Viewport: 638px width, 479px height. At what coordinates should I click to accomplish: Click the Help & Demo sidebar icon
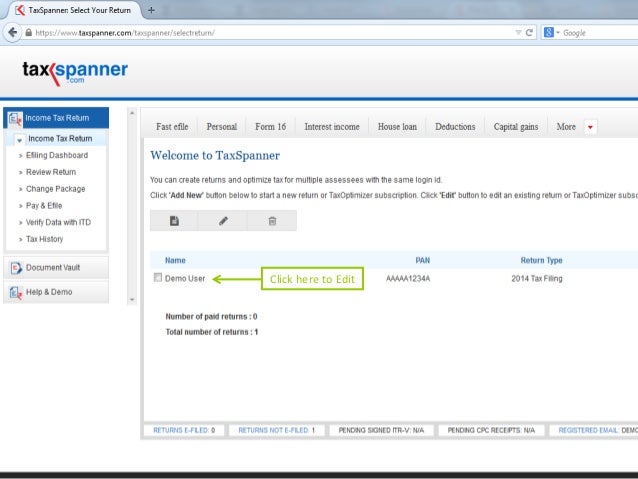(15, 293)
